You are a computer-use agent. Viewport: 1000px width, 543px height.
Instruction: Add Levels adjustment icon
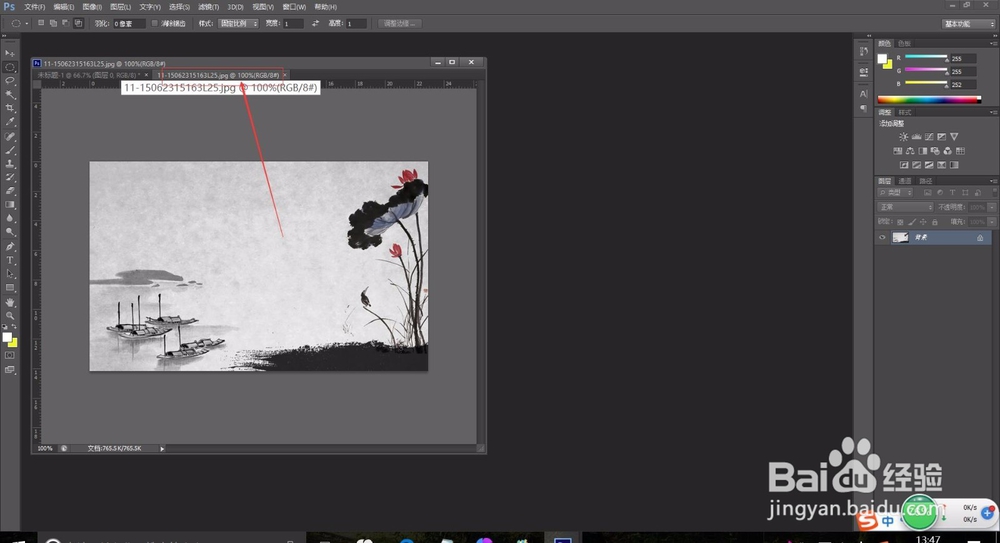[916, 137]
